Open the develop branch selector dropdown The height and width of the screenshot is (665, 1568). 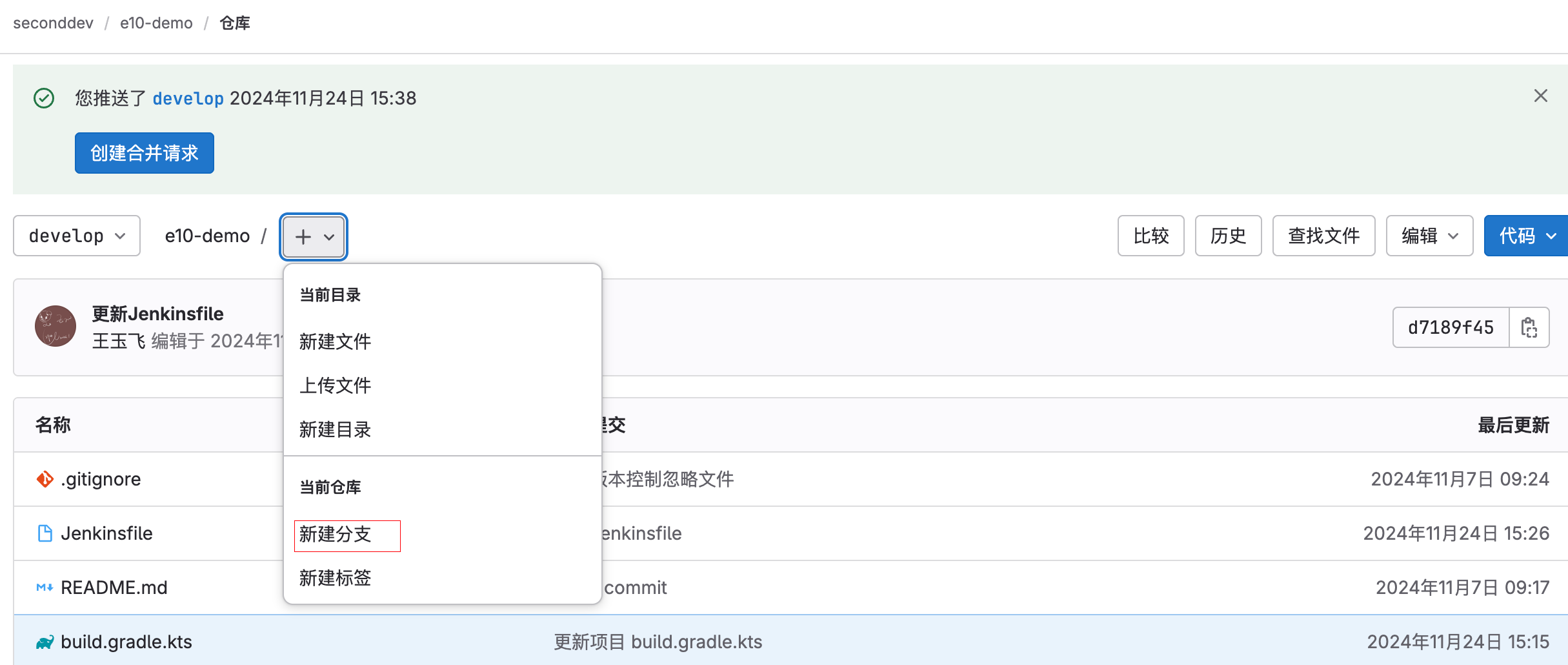pos(77,236)
